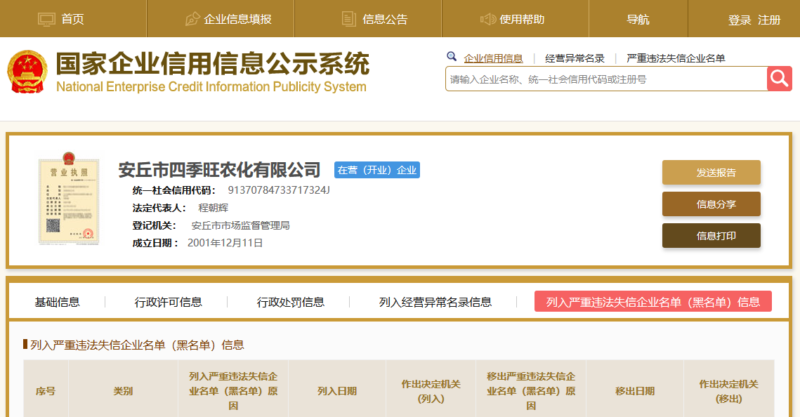Open the 营业执照 license thumbnail
Viewport: 800px width, 417px height.
[69, 198]
